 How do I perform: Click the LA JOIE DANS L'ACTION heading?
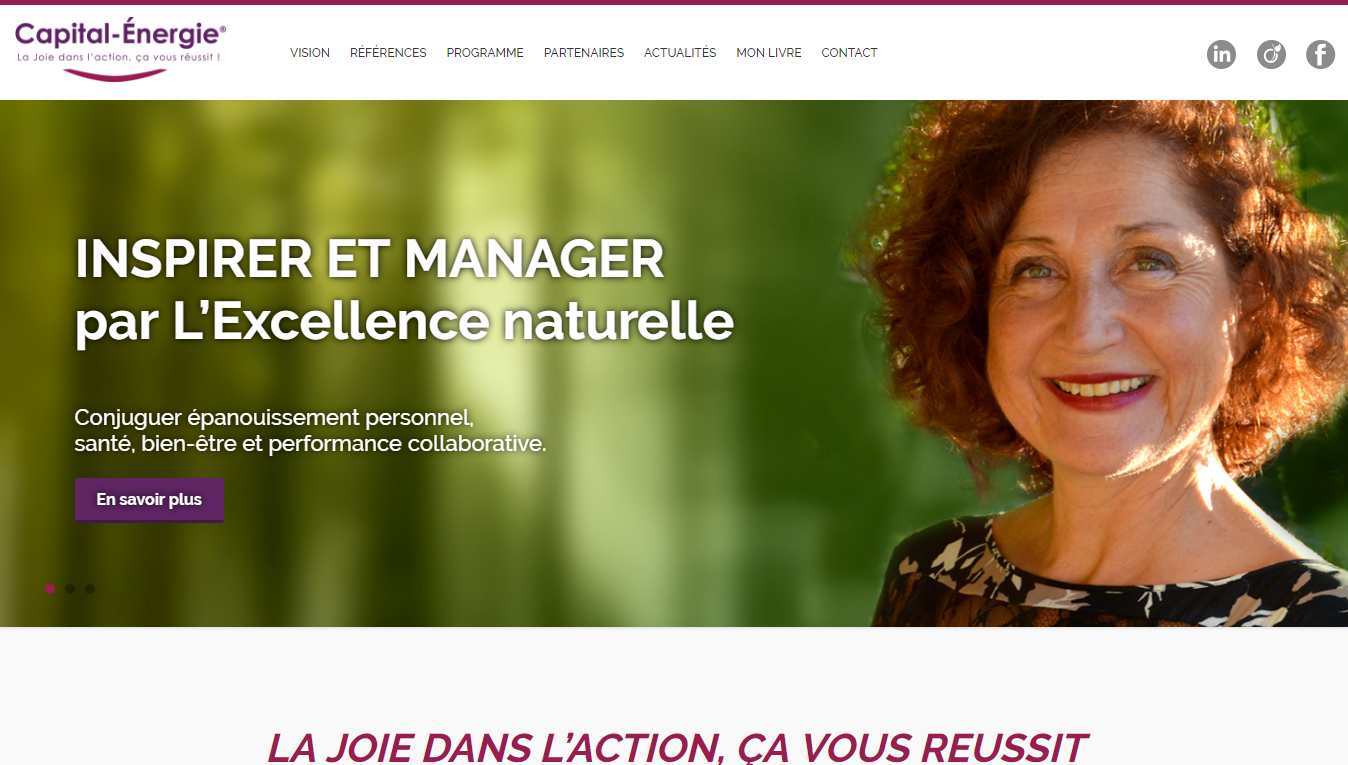[x=676, y=748]
